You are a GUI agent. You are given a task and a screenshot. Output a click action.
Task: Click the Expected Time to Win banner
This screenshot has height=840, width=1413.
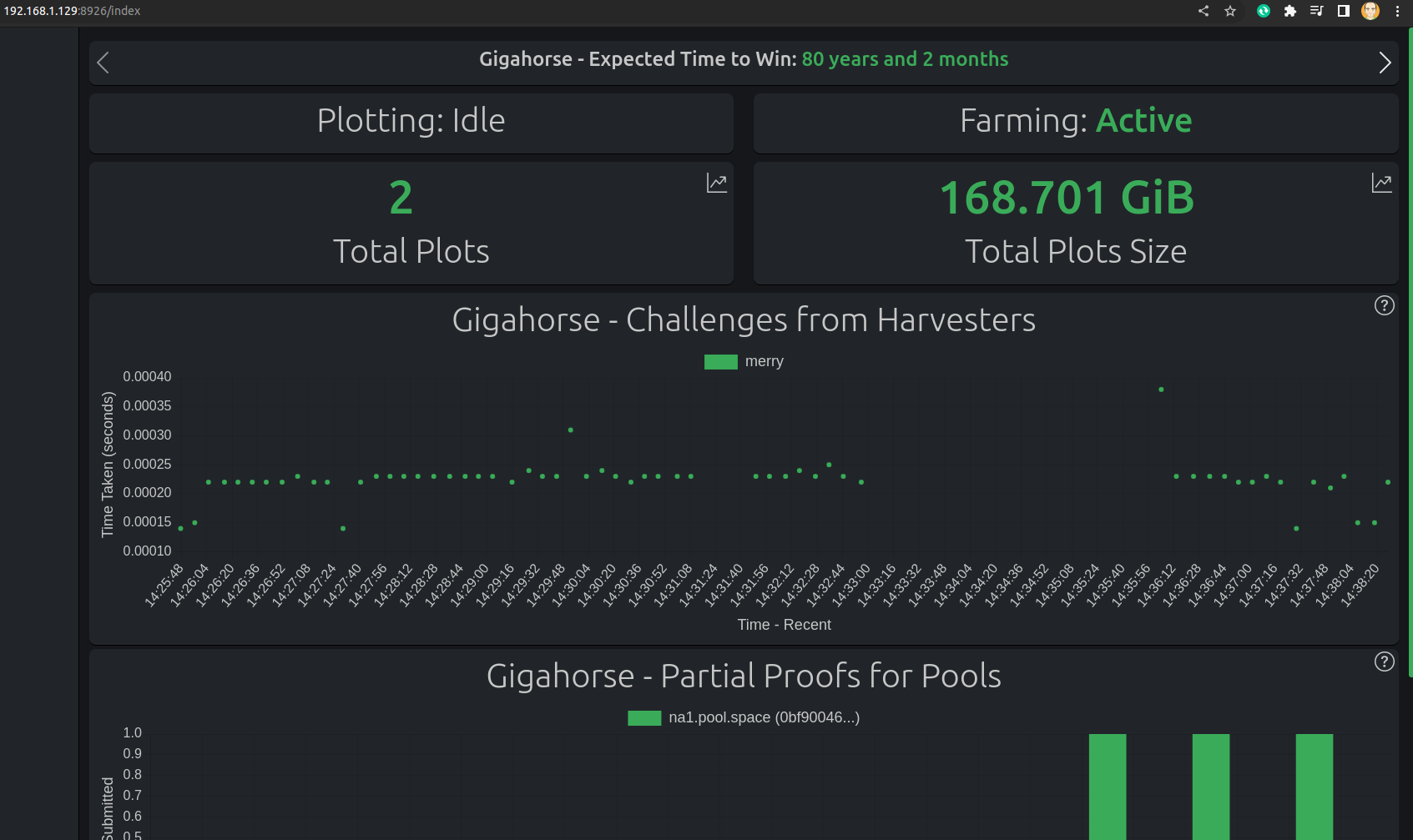click(x=744, y=63)
